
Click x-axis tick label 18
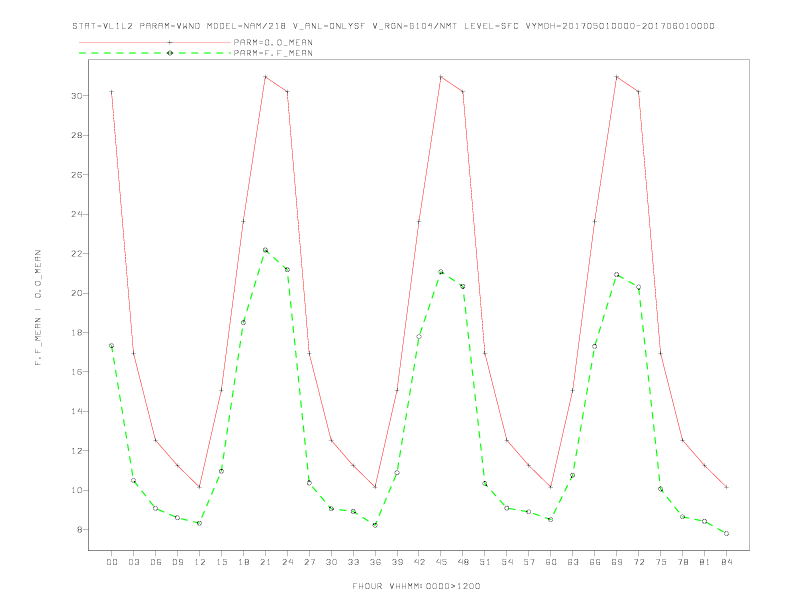(x=243, y=562)
